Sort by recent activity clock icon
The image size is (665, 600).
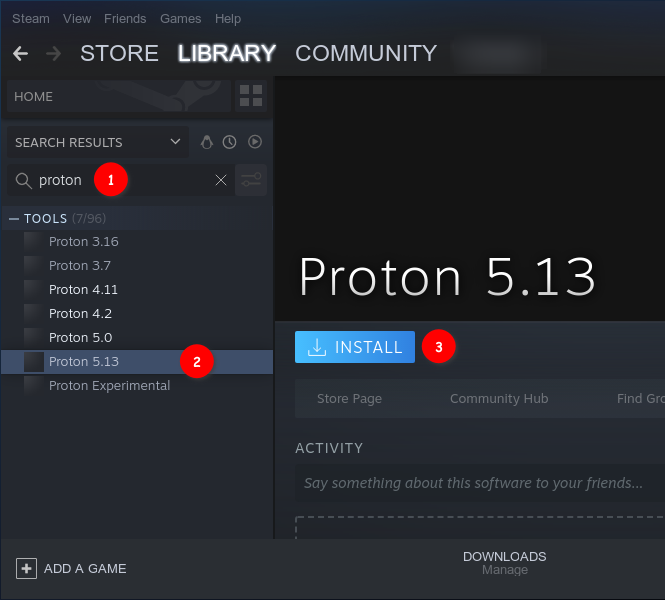(229, 142)
